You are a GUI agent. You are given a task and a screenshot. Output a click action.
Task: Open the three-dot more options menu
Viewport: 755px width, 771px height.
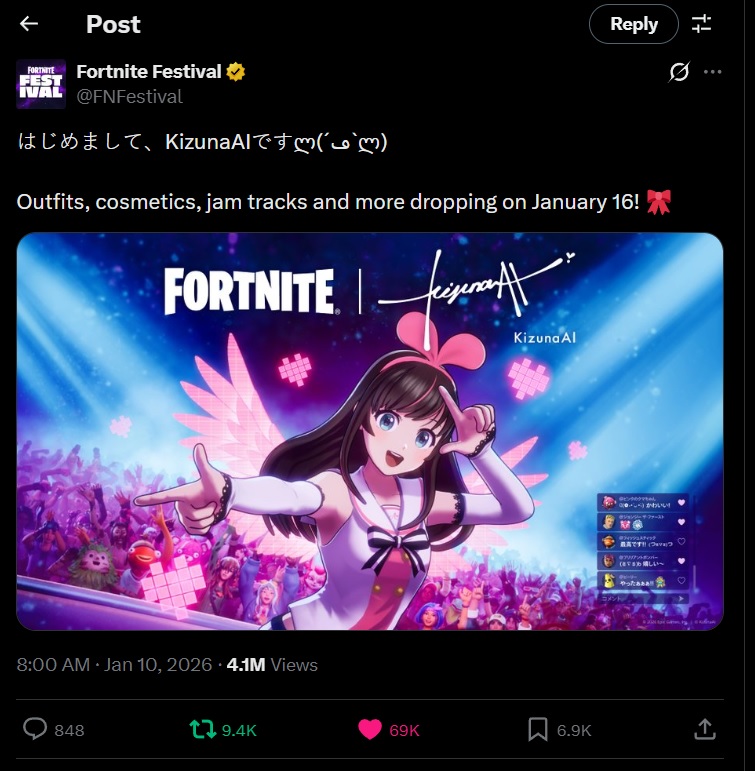point(712,72)
